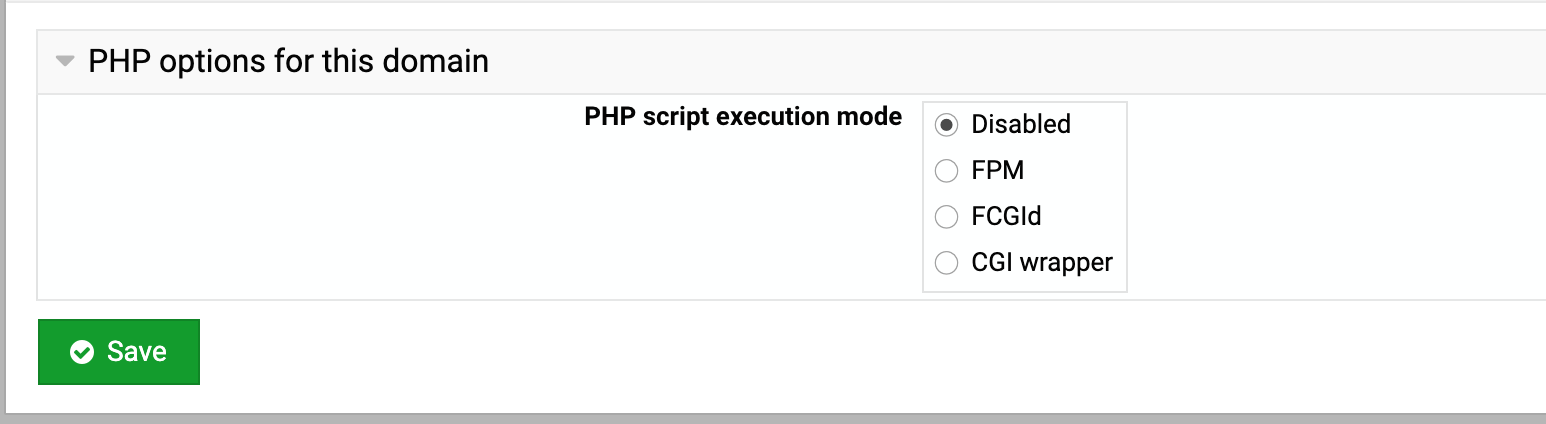Click inside the execution mode options box
This screenshot has width=1546, height=424.
click(x=1025, y=196)
